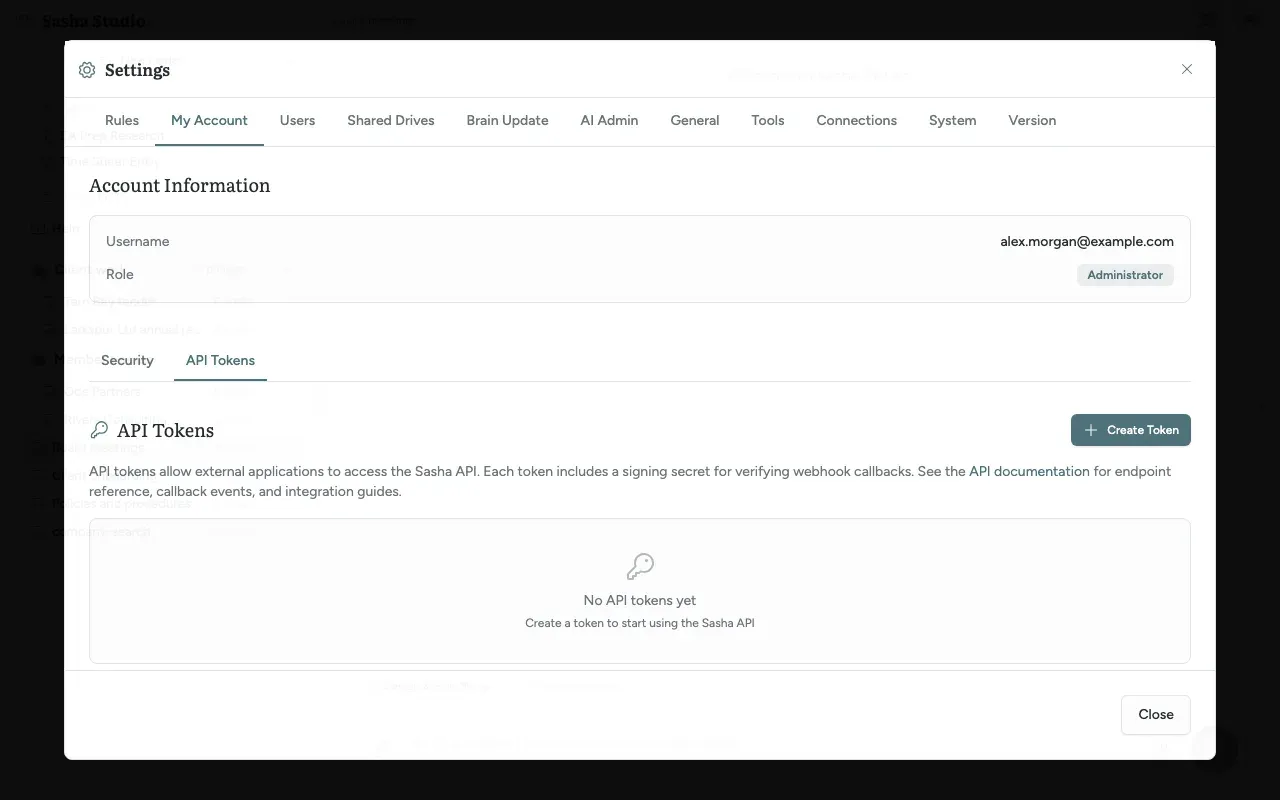Switch to the Security sub-tab

pyautogui.click(x=127, y=360)
